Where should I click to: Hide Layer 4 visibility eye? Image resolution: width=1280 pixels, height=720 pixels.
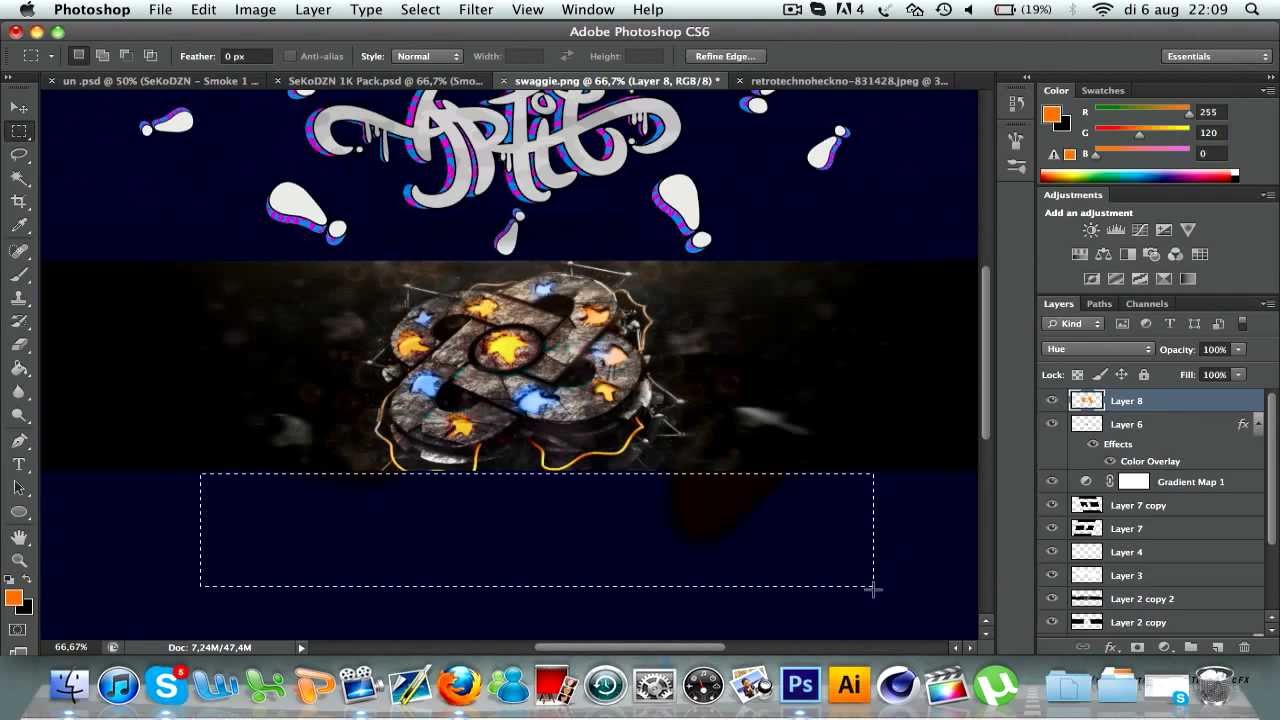[x=1051, y=551]
